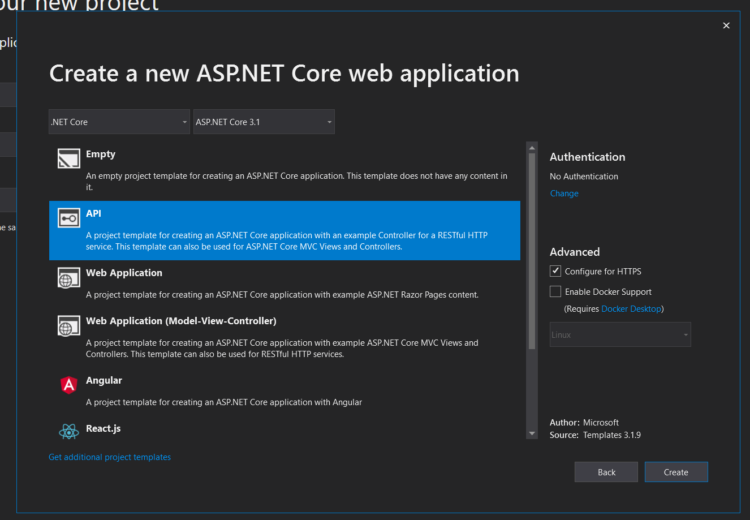Choose Web Application (Model-View-Controller) template
Screen dimensions: 750x520
[285, 337]
